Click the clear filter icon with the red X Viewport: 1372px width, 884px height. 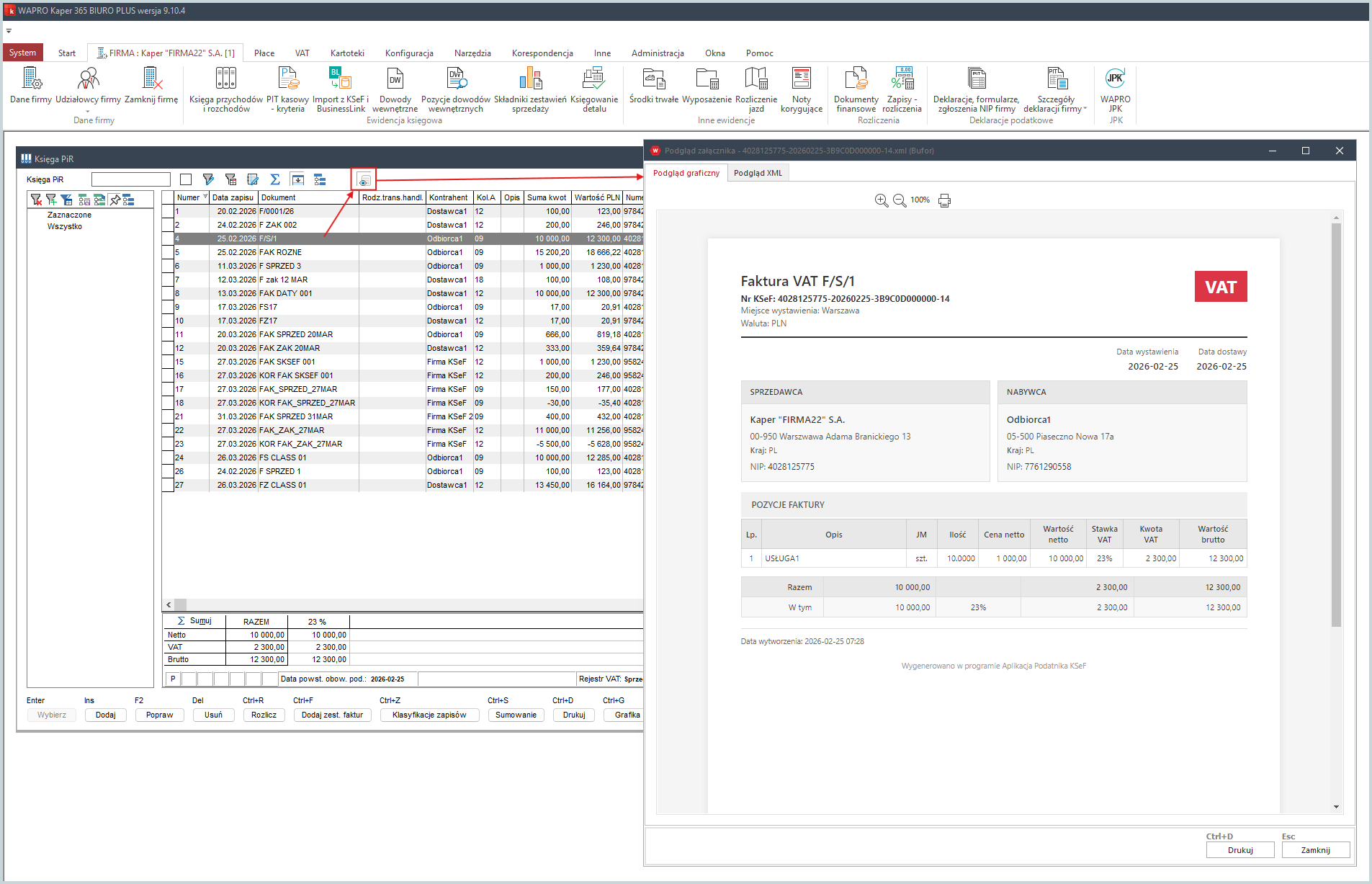tap(36, 200)
